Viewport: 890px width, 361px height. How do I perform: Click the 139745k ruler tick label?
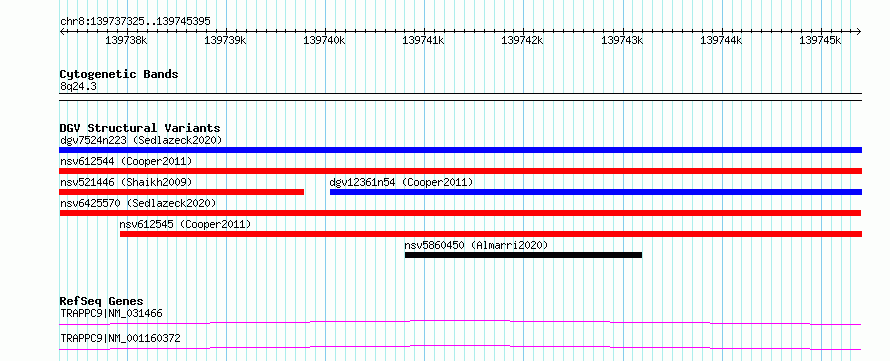coord(820,40)
